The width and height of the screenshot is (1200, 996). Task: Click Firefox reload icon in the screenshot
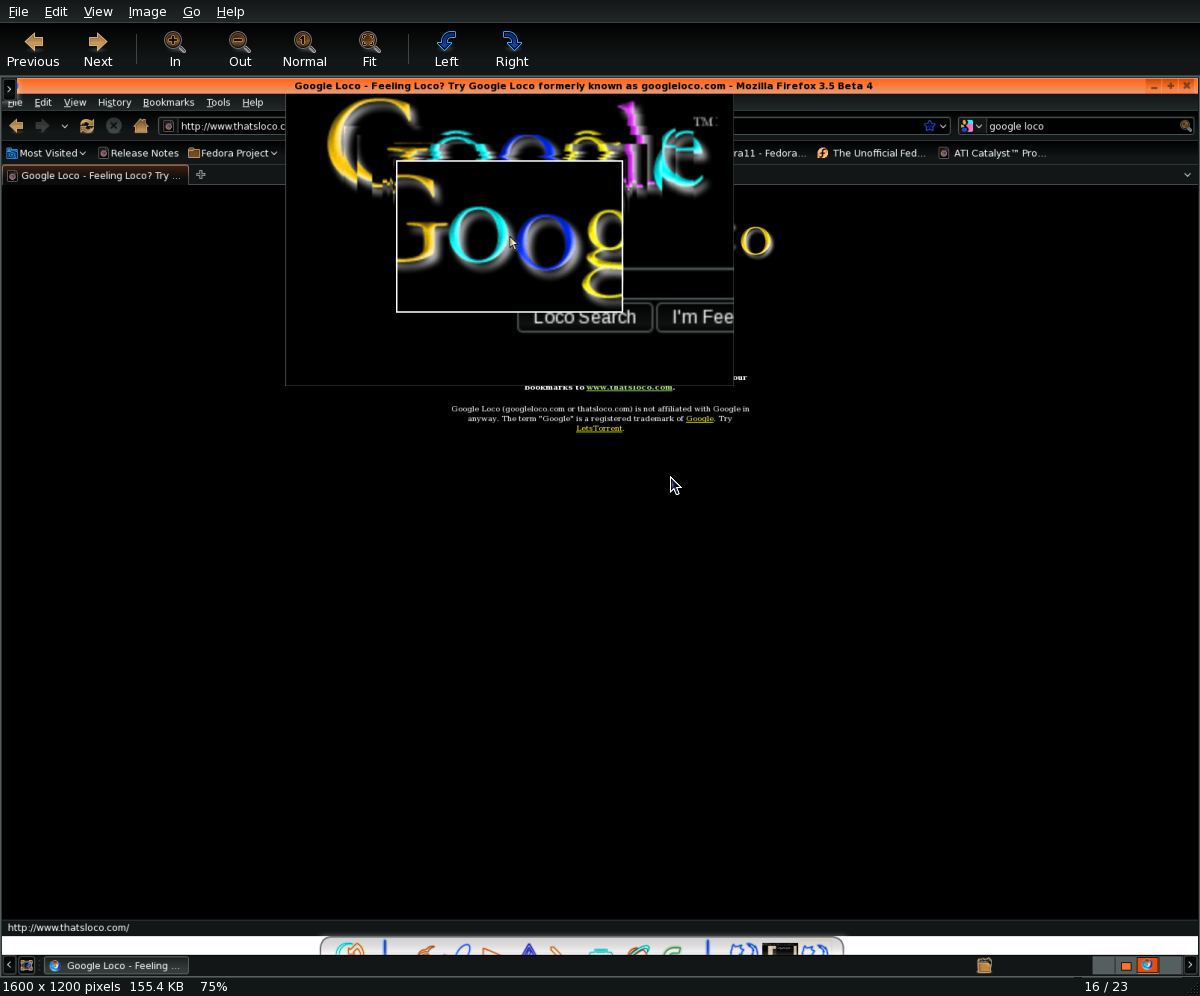[x=87, y=126]
